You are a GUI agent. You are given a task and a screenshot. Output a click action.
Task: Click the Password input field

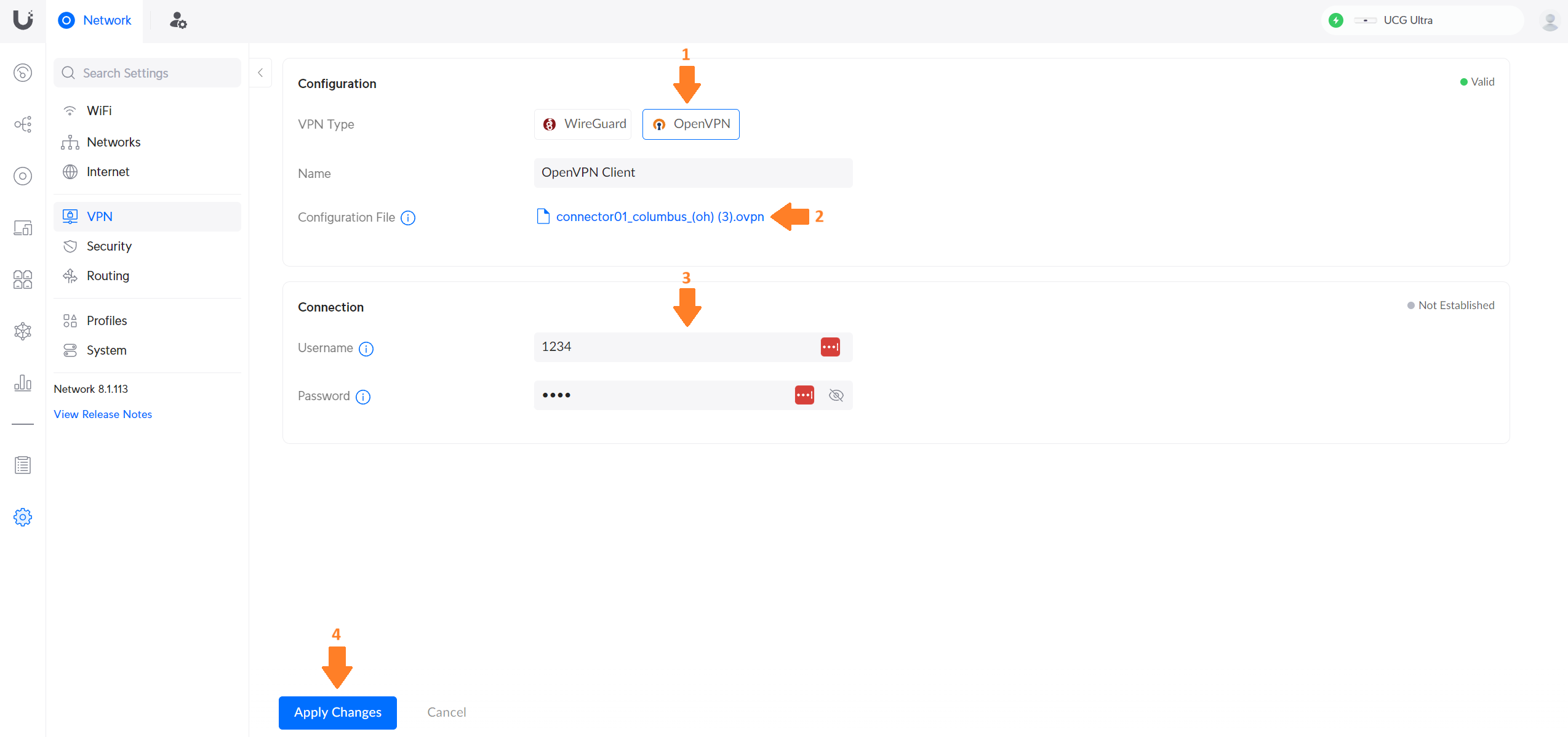tap(694, 395)
